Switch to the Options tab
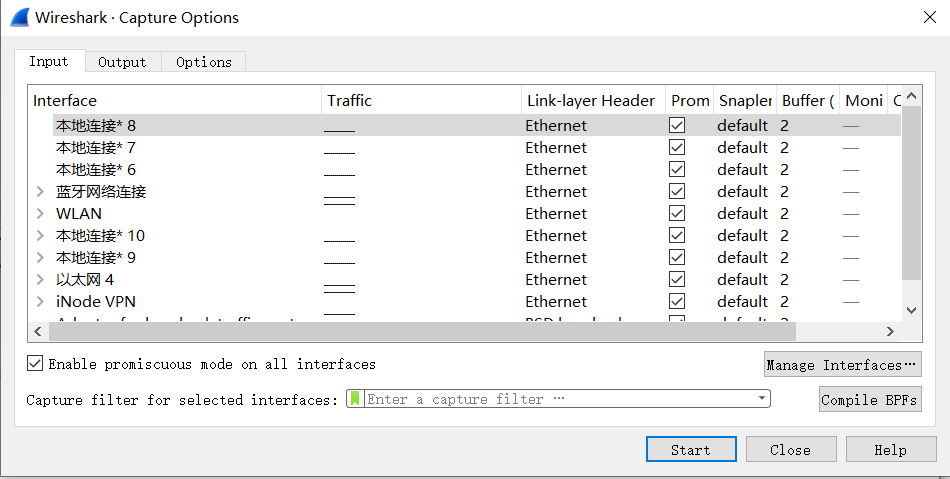The image size is (950, 479). pyautogui.click(x=204, y=62)
